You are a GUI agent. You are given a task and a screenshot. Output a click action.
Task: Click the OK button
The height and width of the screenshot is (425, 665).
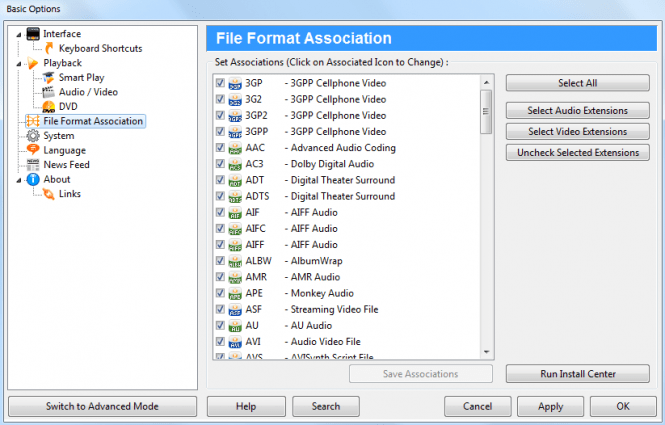(x=623, y=406)
